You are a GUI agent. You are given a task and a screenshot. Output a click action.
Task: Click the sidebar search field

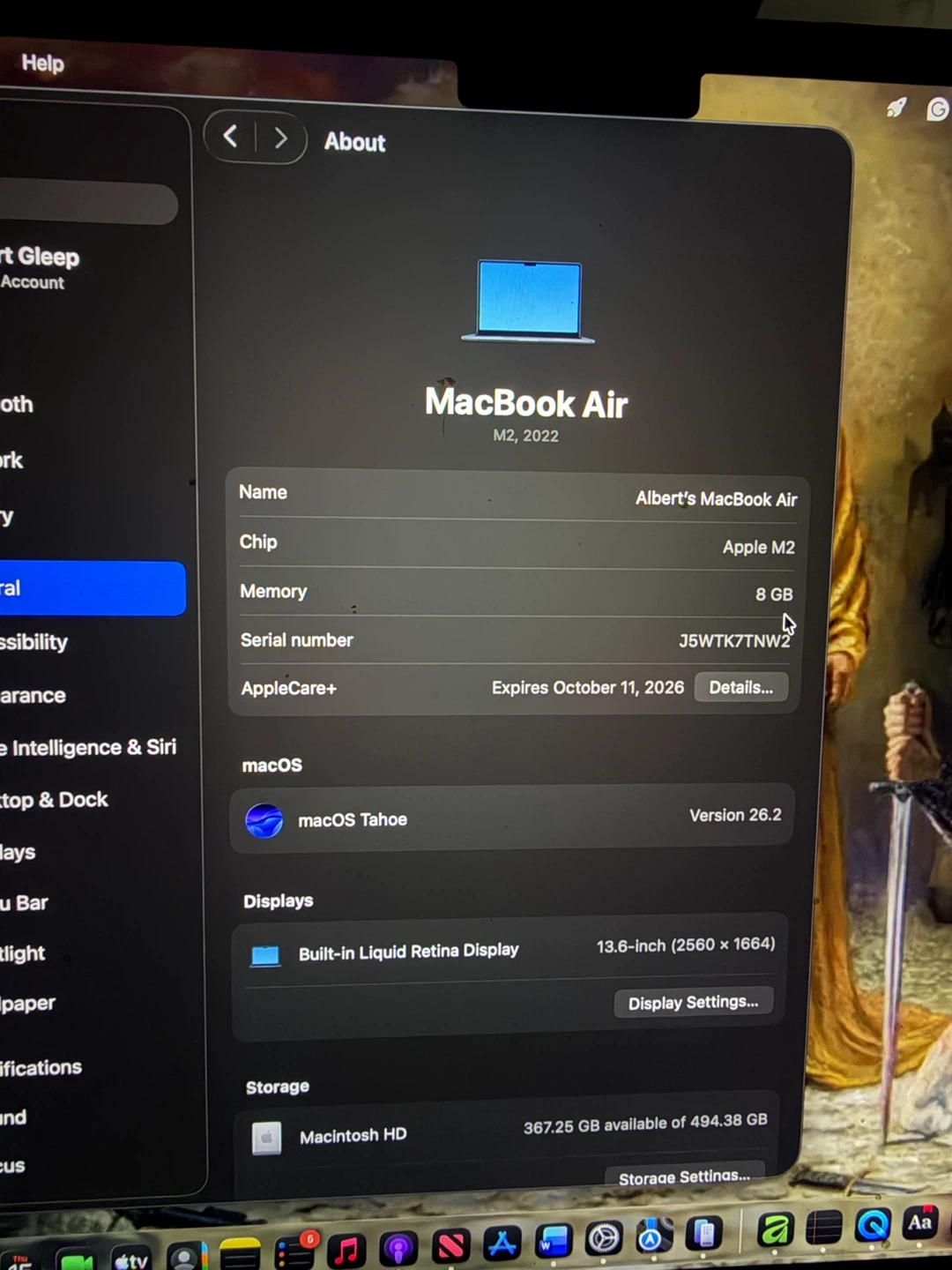(x=88, y=204)
